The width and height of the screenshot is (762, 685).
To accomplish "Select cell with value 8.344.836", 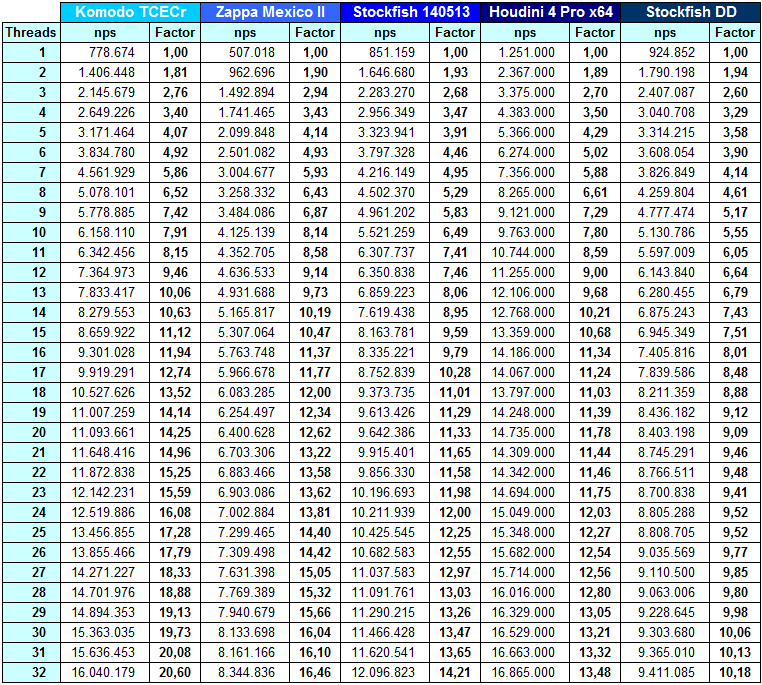I will pyautogui.click(x=245, y=672).
